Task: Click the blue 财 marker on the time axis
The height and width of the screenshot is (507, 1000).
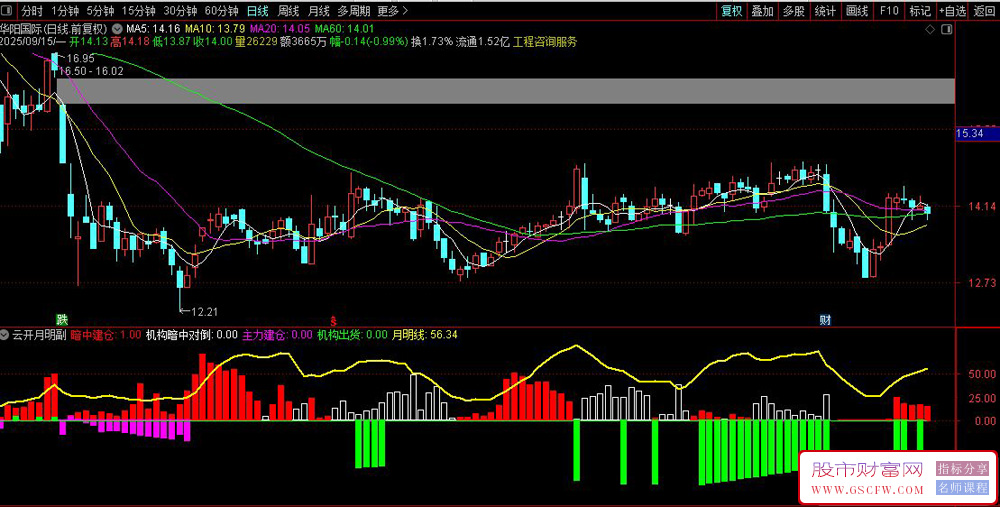Action: [825, 320]
